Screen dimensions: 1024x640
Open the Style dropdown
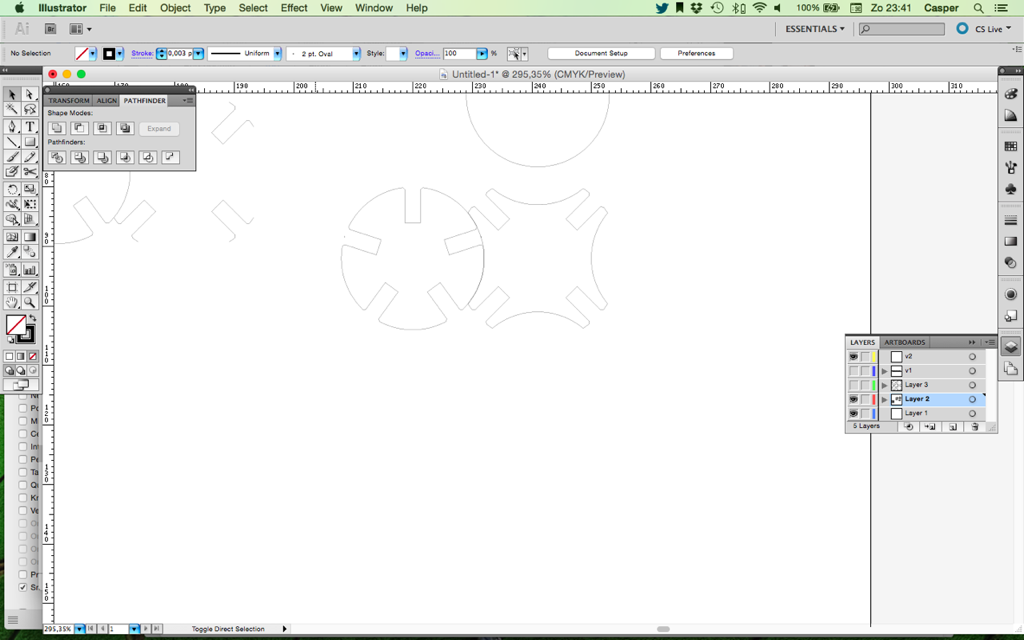click(403, 54)
